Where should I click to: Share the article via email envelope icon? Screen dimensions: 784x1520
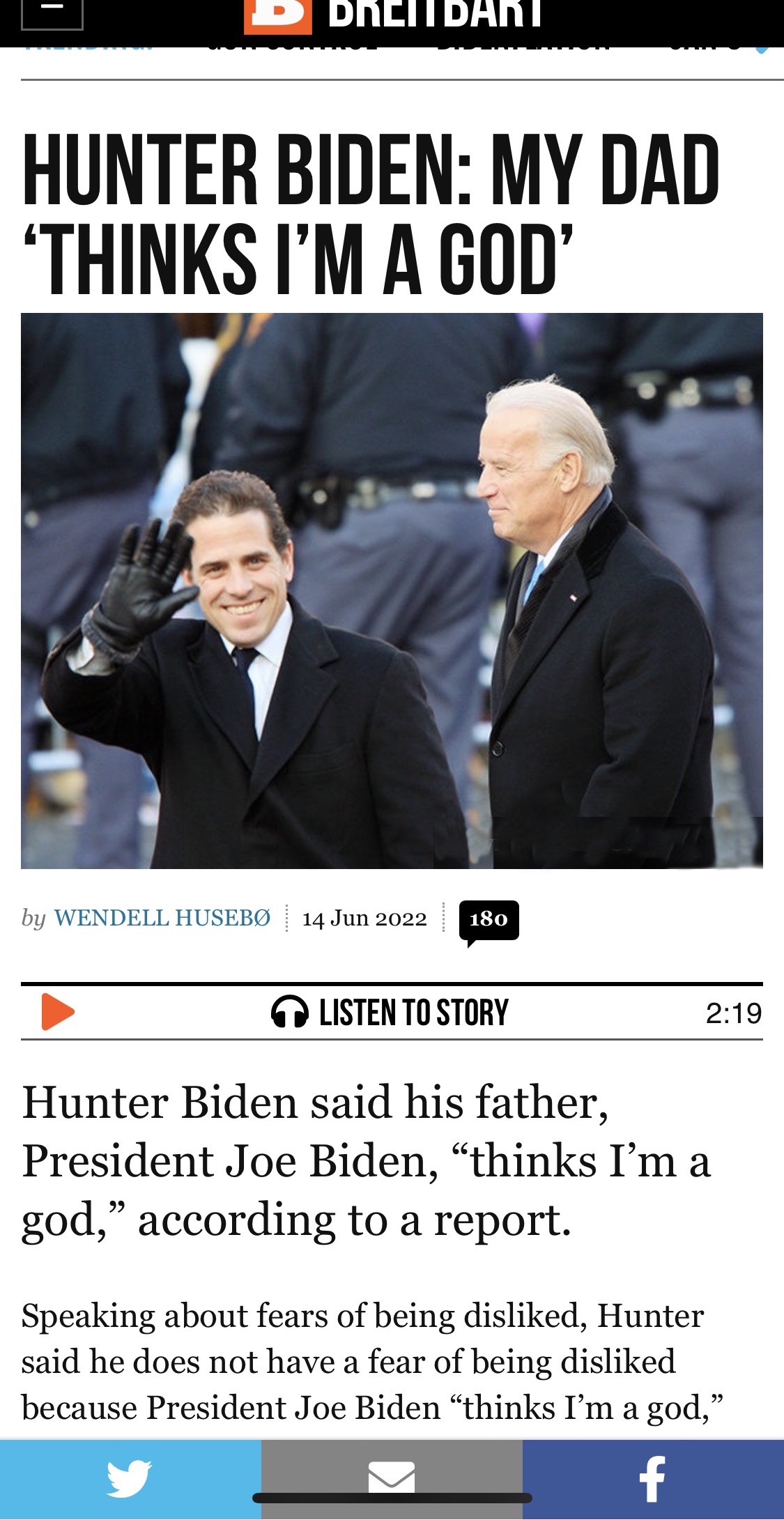pos(392,1479)
